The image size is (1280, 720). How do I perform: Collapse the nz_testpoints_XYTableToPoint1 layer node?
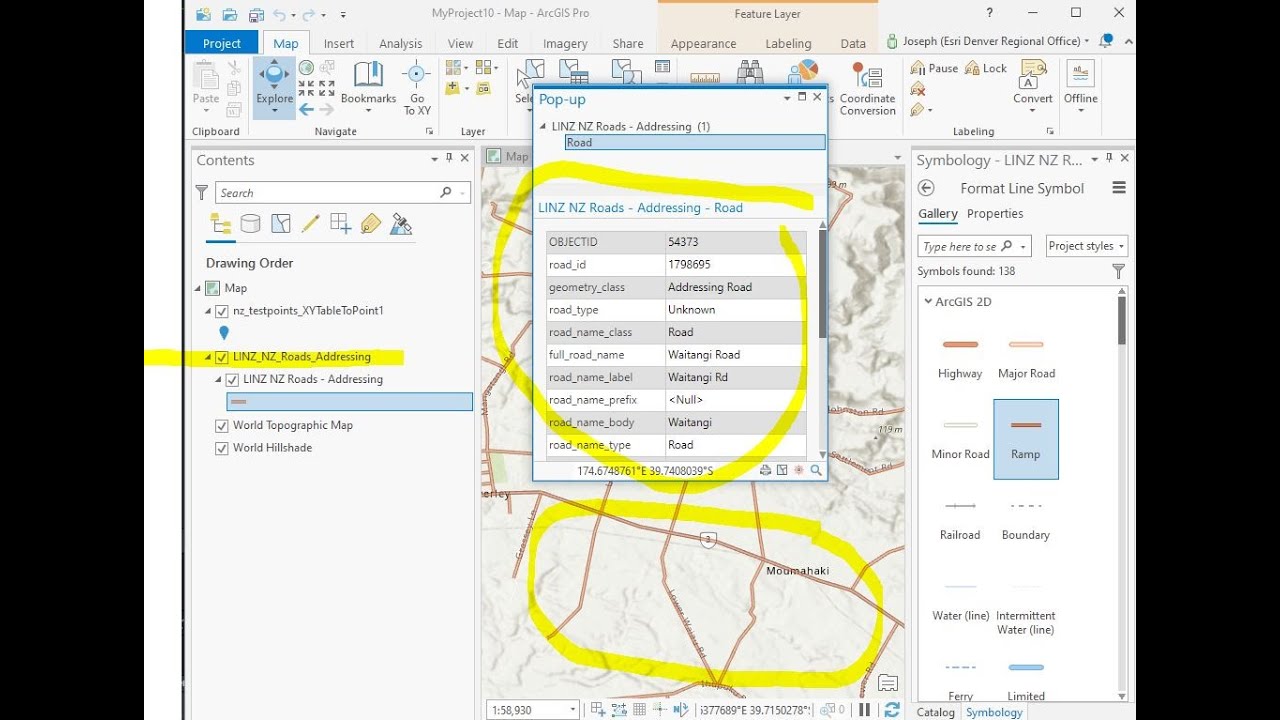[x=209, y=311]
